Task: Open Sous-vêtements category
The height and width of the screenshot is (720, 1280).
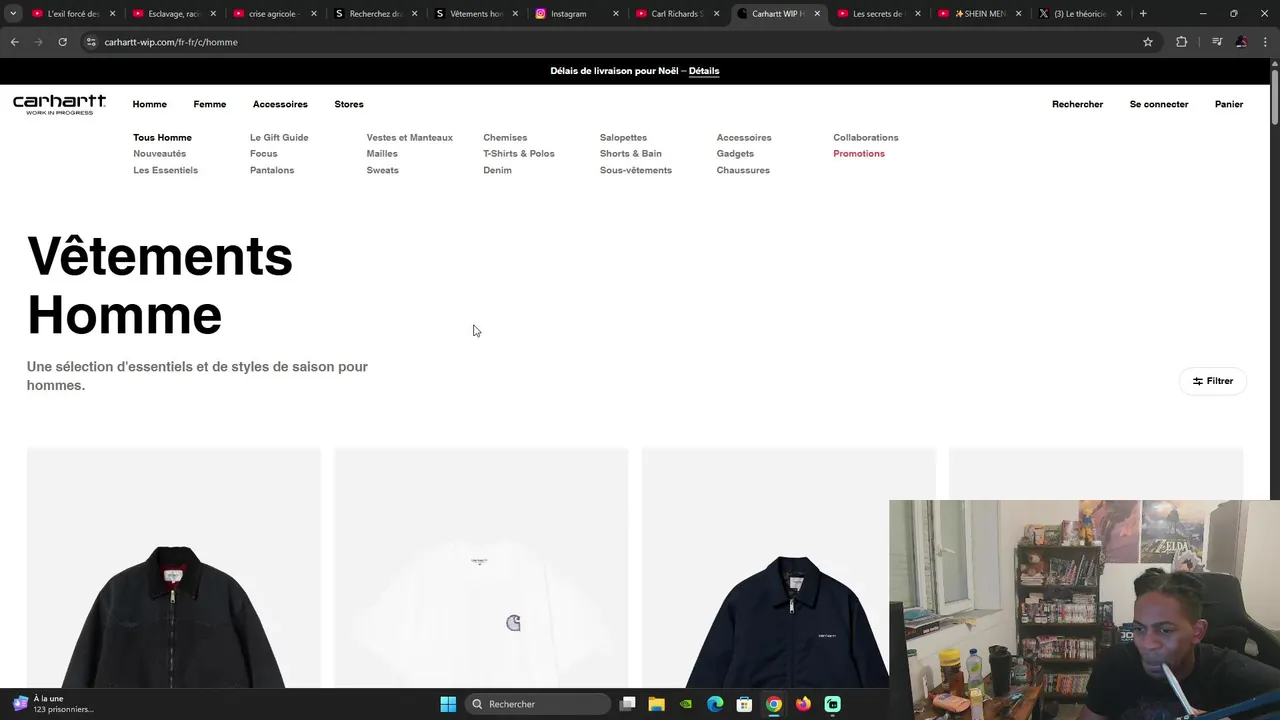Action: coord(636,170)
